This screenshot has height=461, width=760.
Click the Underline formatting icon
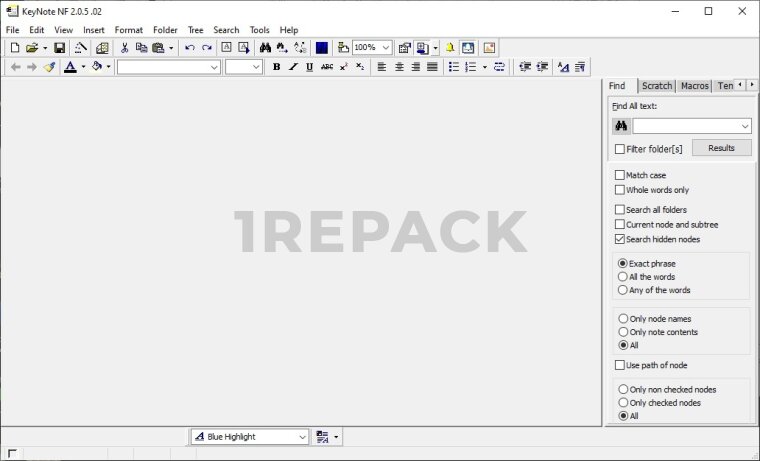click(x=309, y=67)
